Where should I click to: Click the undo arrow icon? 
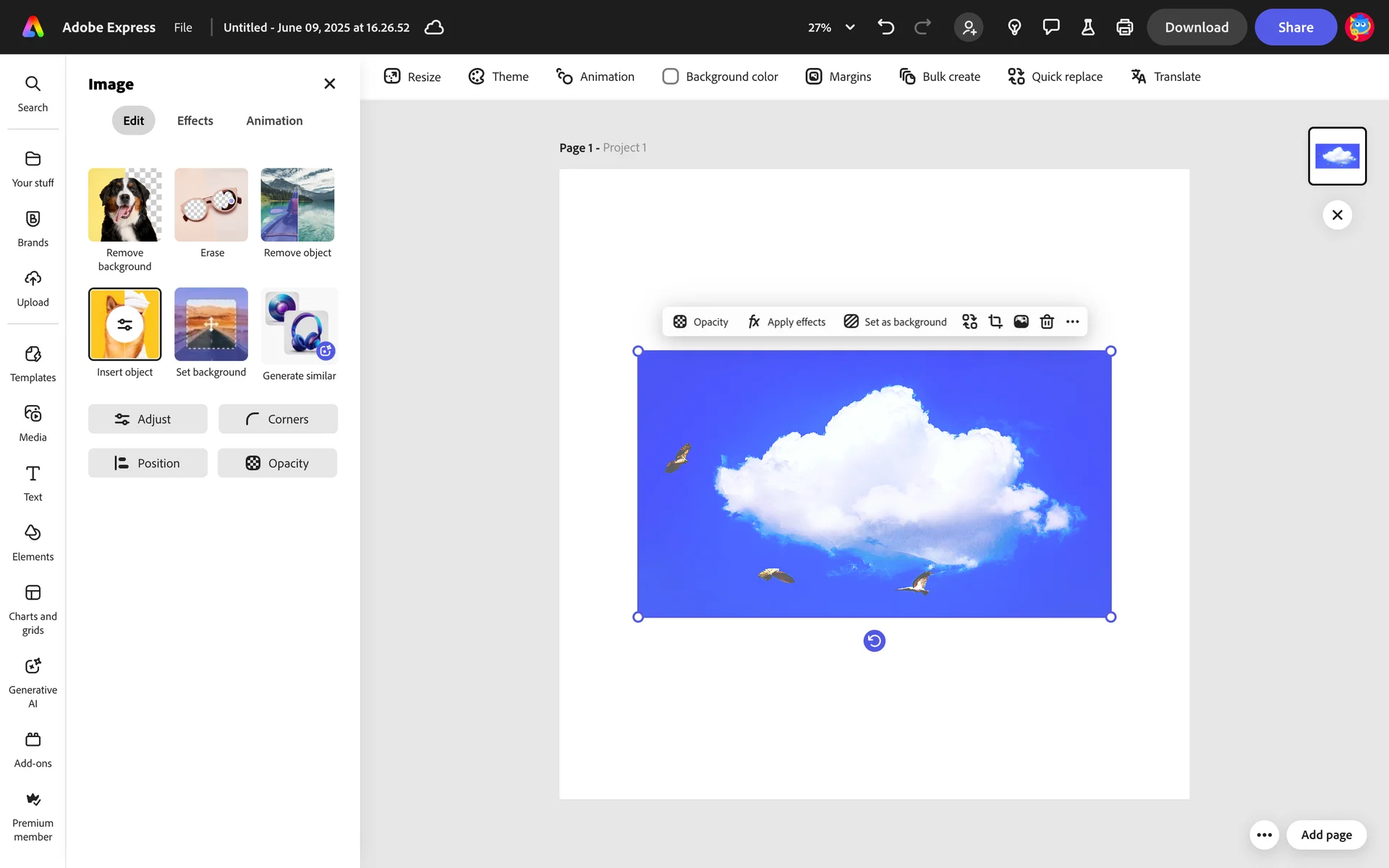tap(885, 27)
